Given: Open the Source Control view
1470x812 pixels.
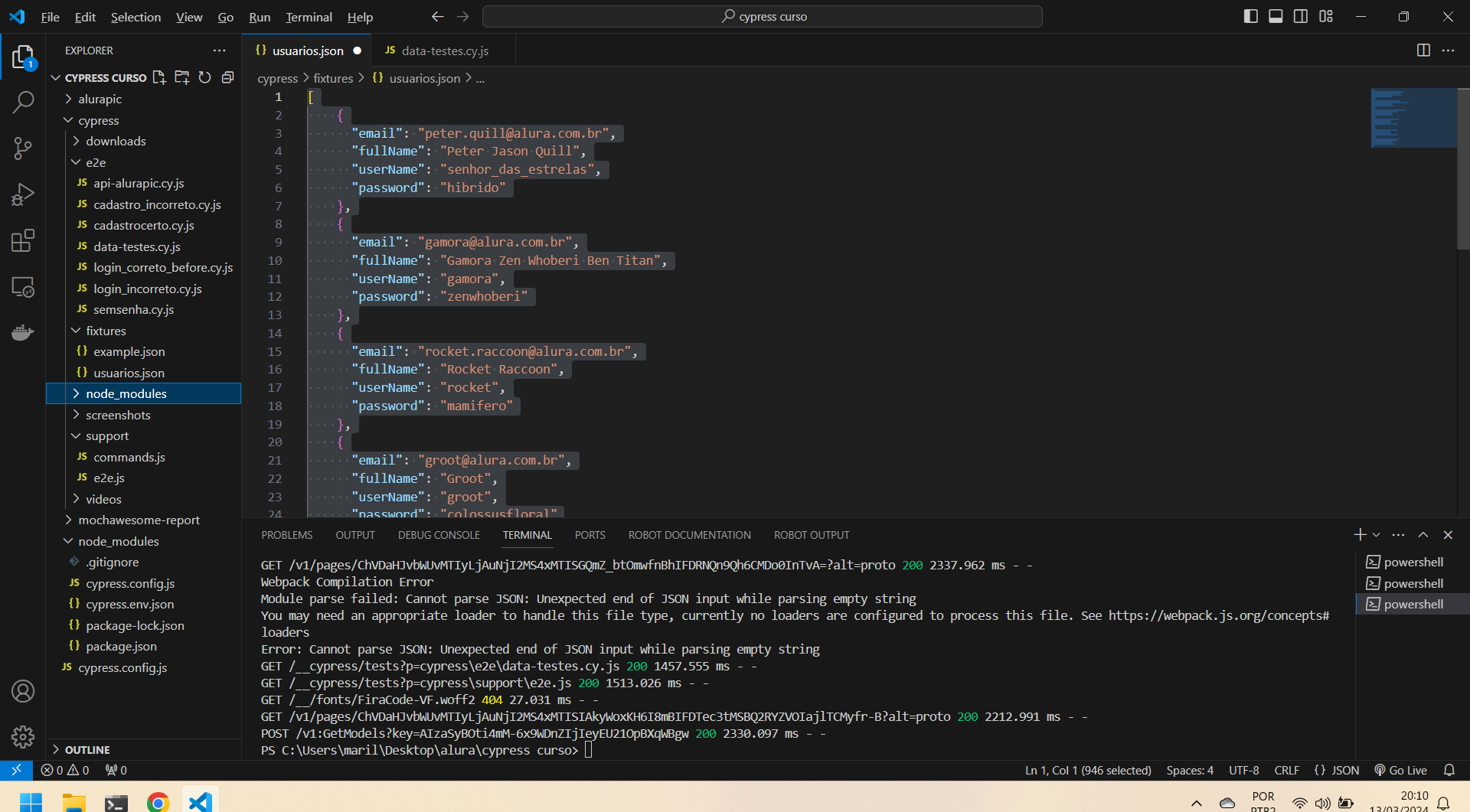Looking at the screenshot, I should [23, 148].
